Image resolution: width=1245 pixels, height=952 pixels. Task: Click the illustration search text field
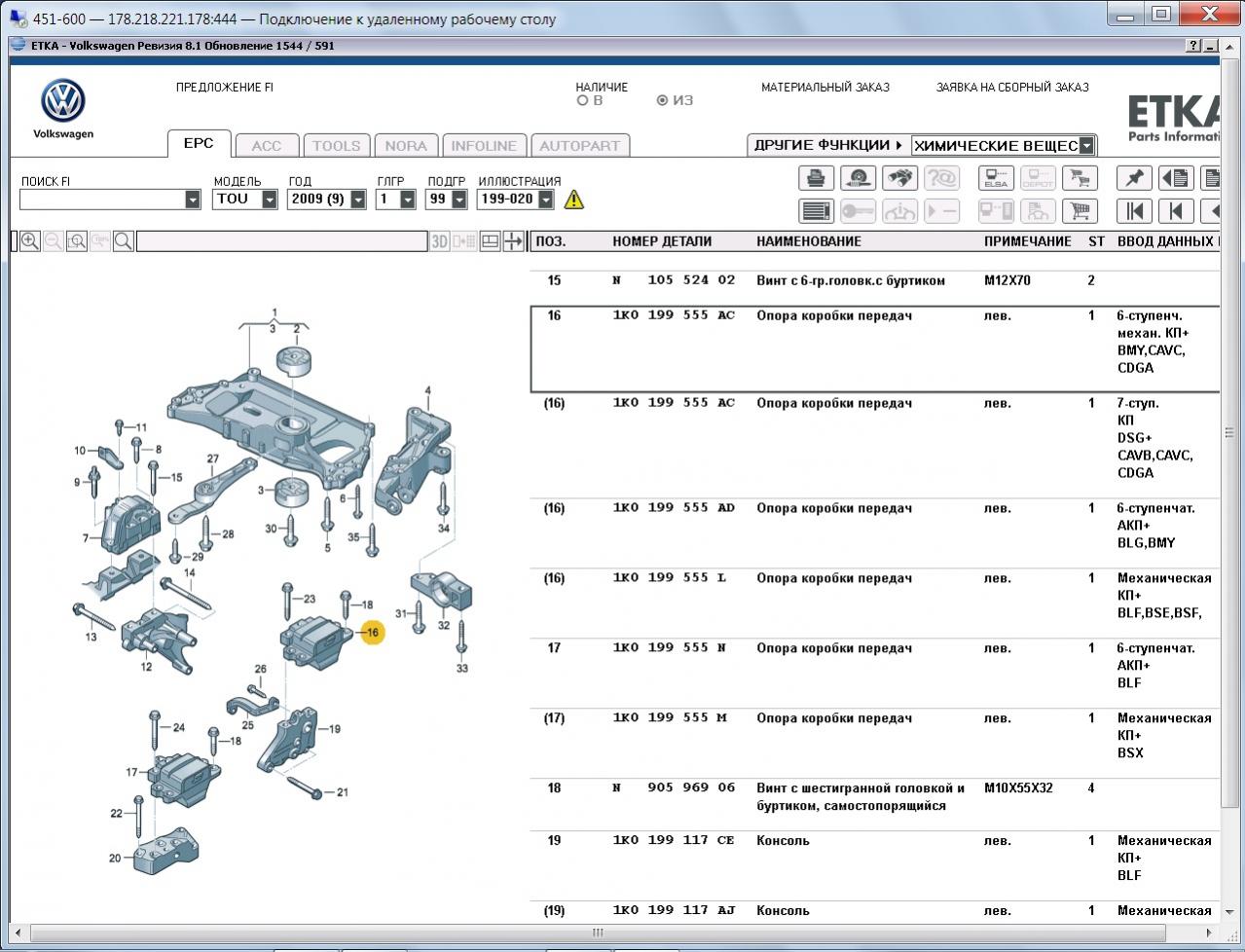point(282,241)
